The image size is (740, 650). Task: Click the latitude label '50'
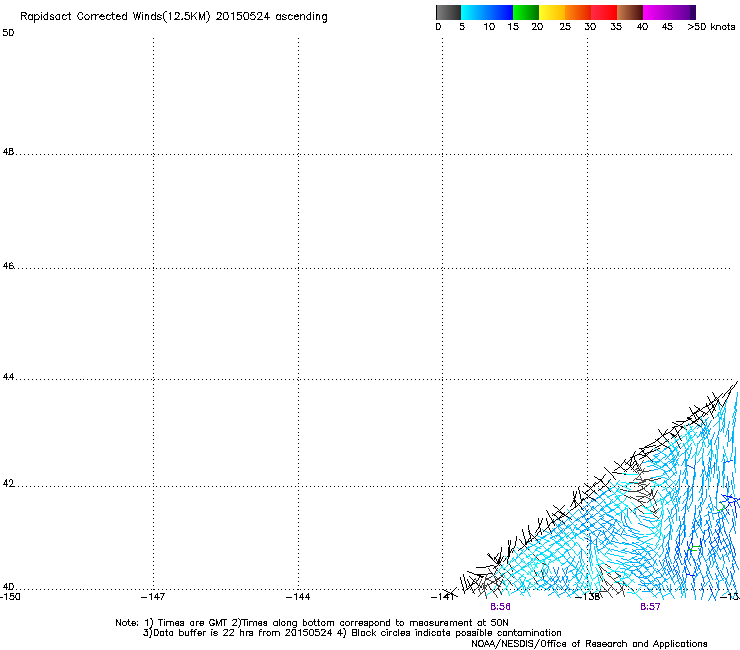(x=8, y=33)
